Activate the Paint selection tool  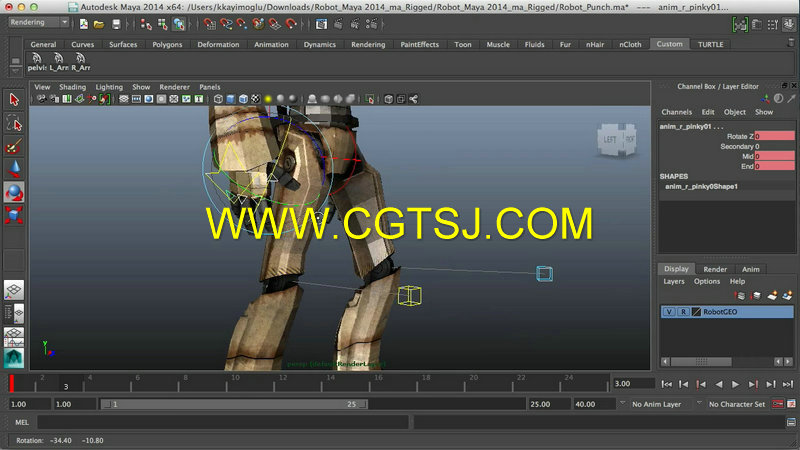(14, 147)
